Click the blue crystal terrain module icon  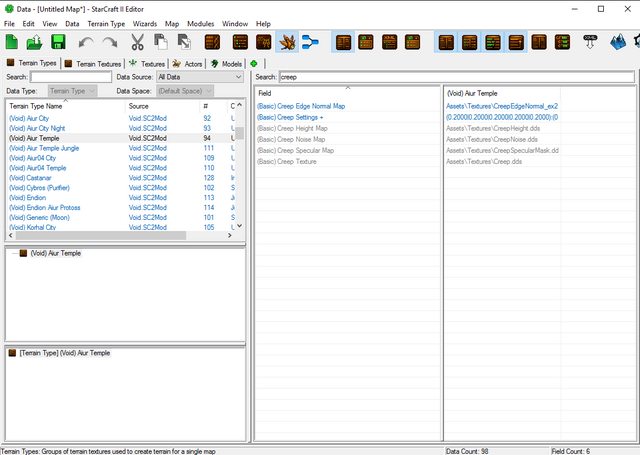tap(618, 42)
